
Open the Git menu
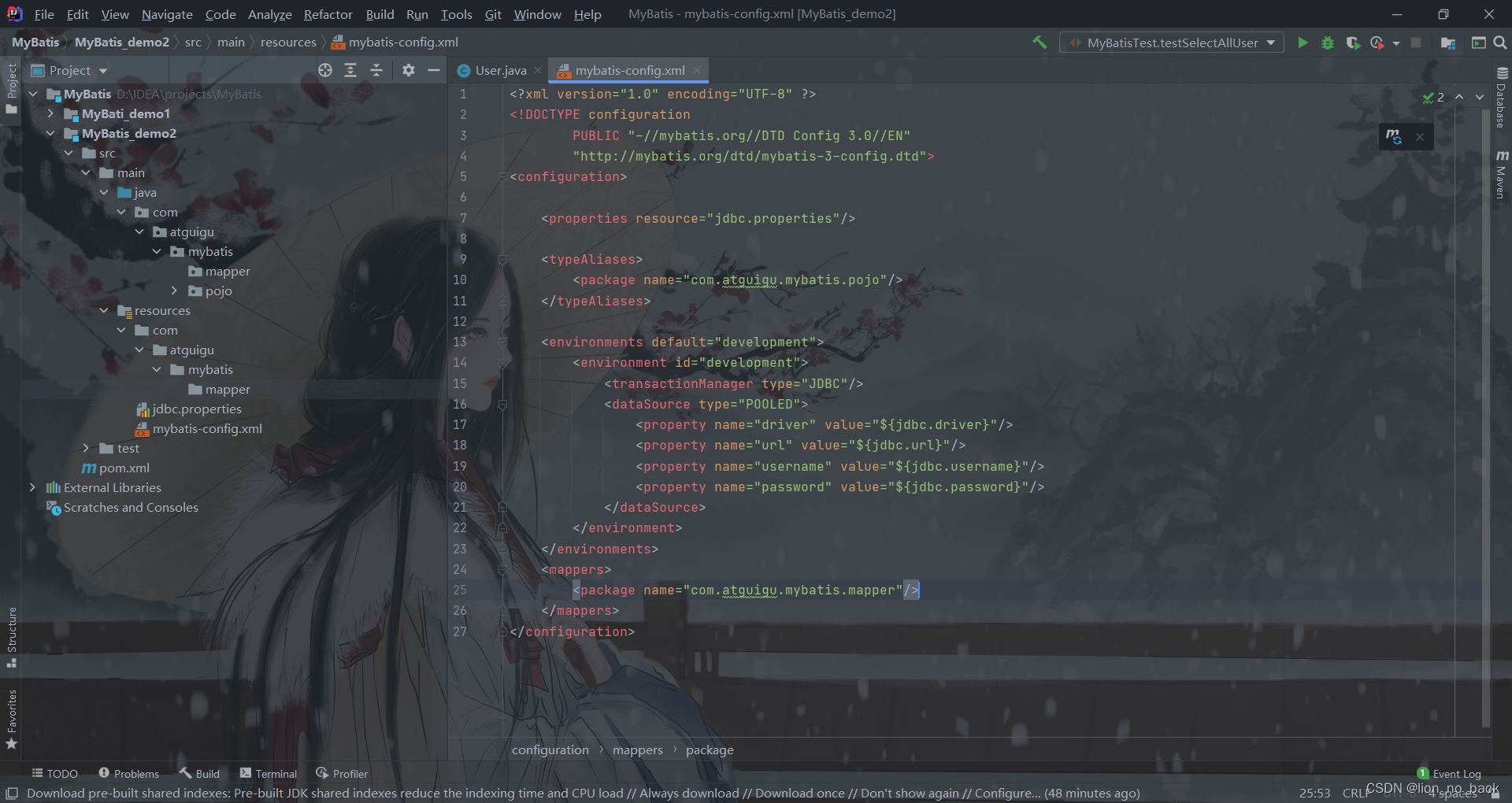point(493,14)
